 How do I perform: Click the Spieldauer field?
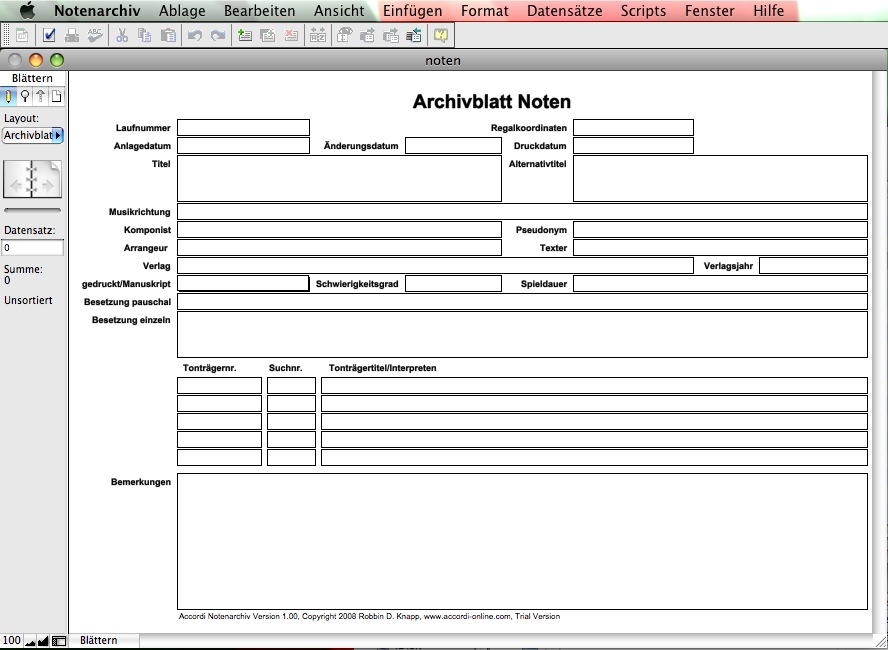coord(720,283)
